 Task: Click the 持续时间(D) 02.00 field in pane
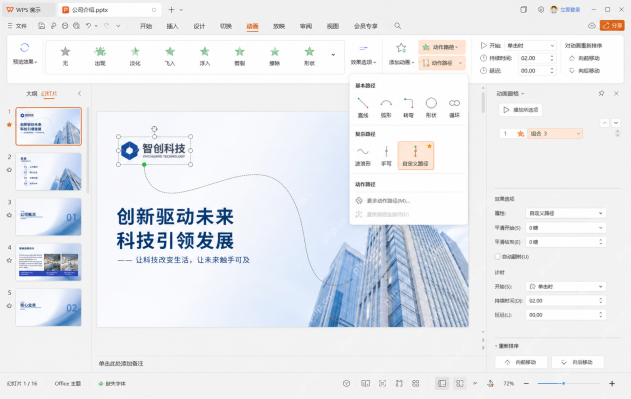(x=565, y=301)
